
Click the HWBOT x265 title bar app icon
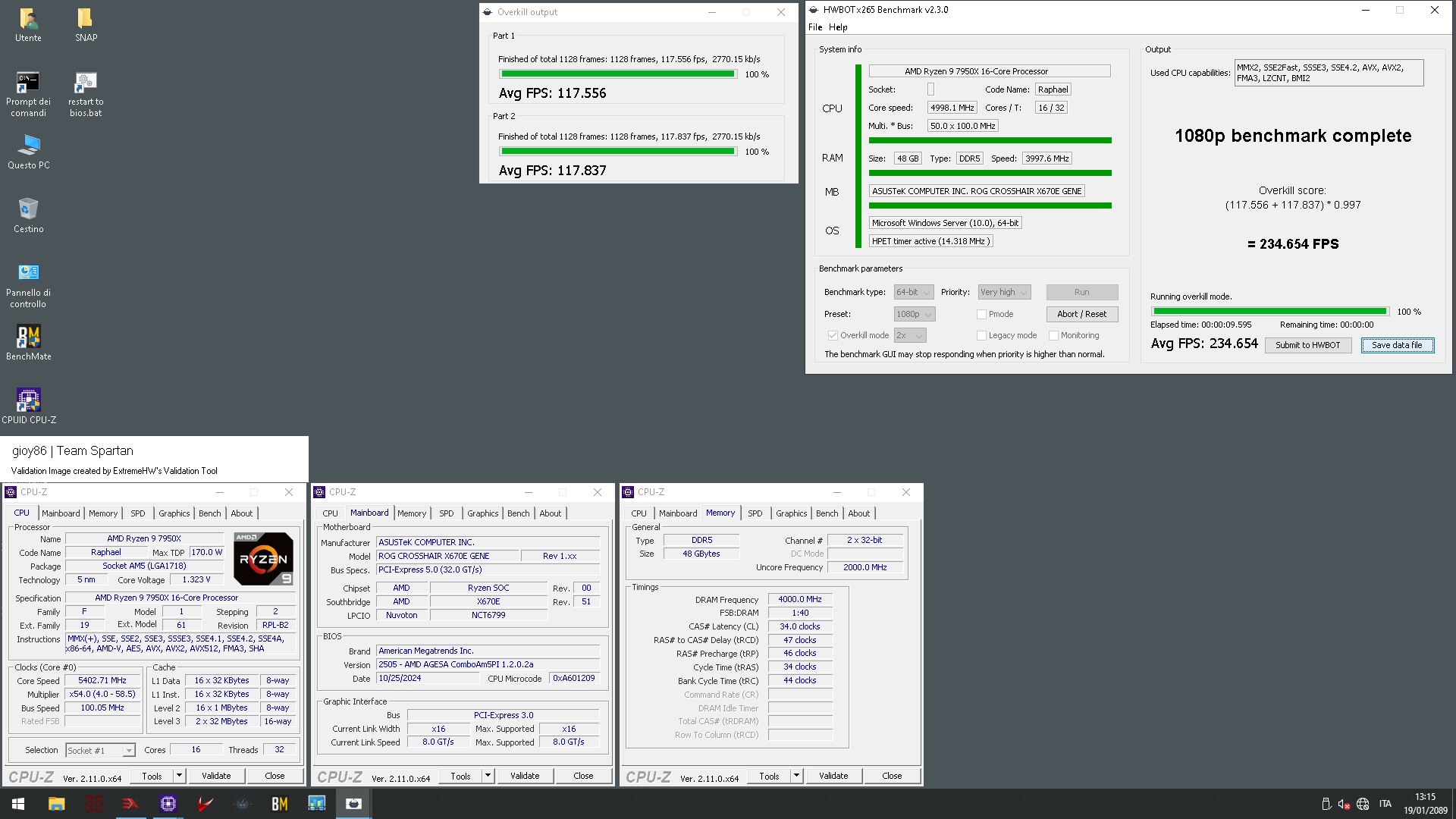[814, 10]
